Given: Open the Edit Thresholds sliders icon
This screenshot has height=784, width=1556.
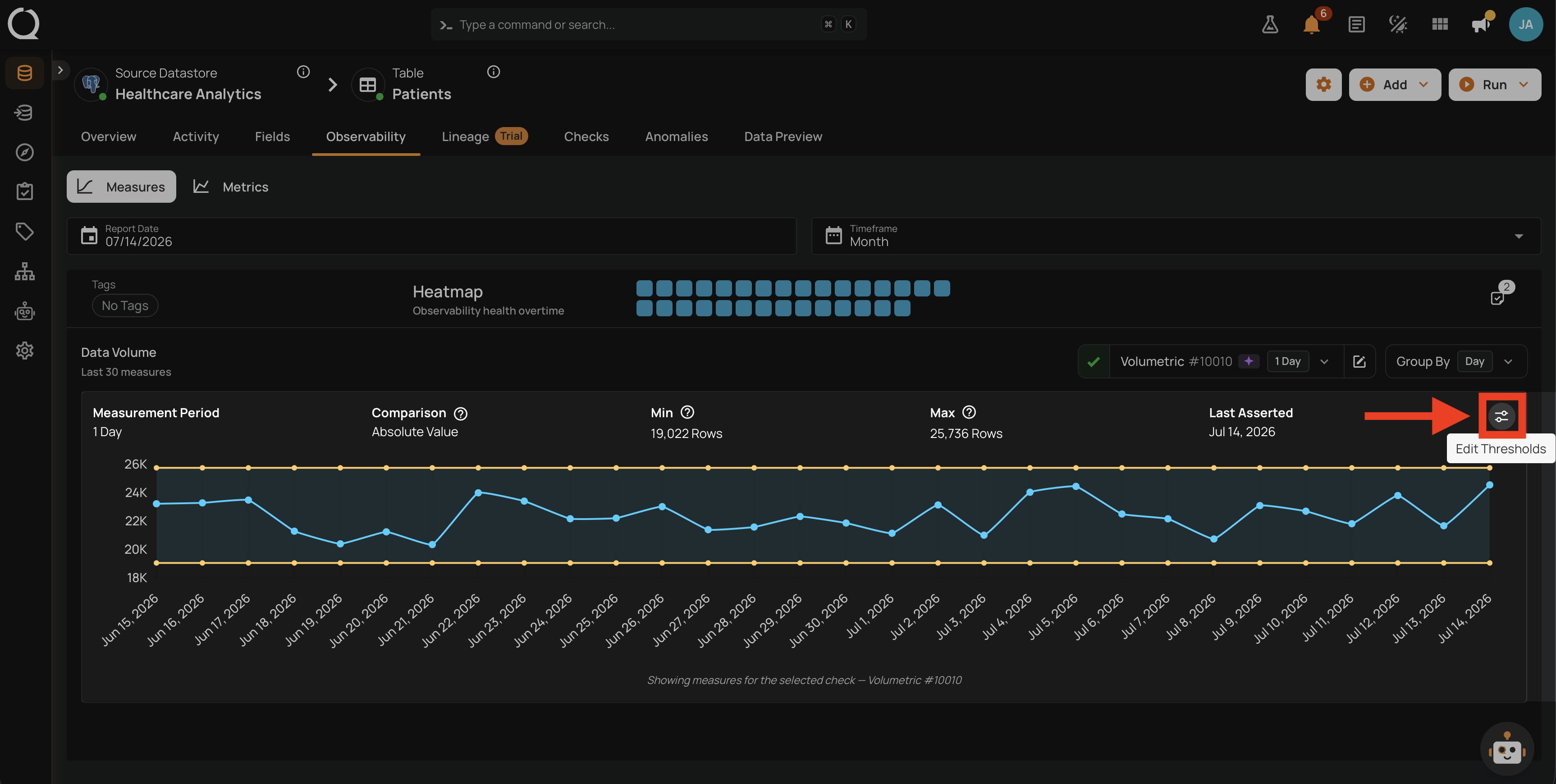Looking at the screenshot, I should pyautogui.click(x=1501, y=416).
